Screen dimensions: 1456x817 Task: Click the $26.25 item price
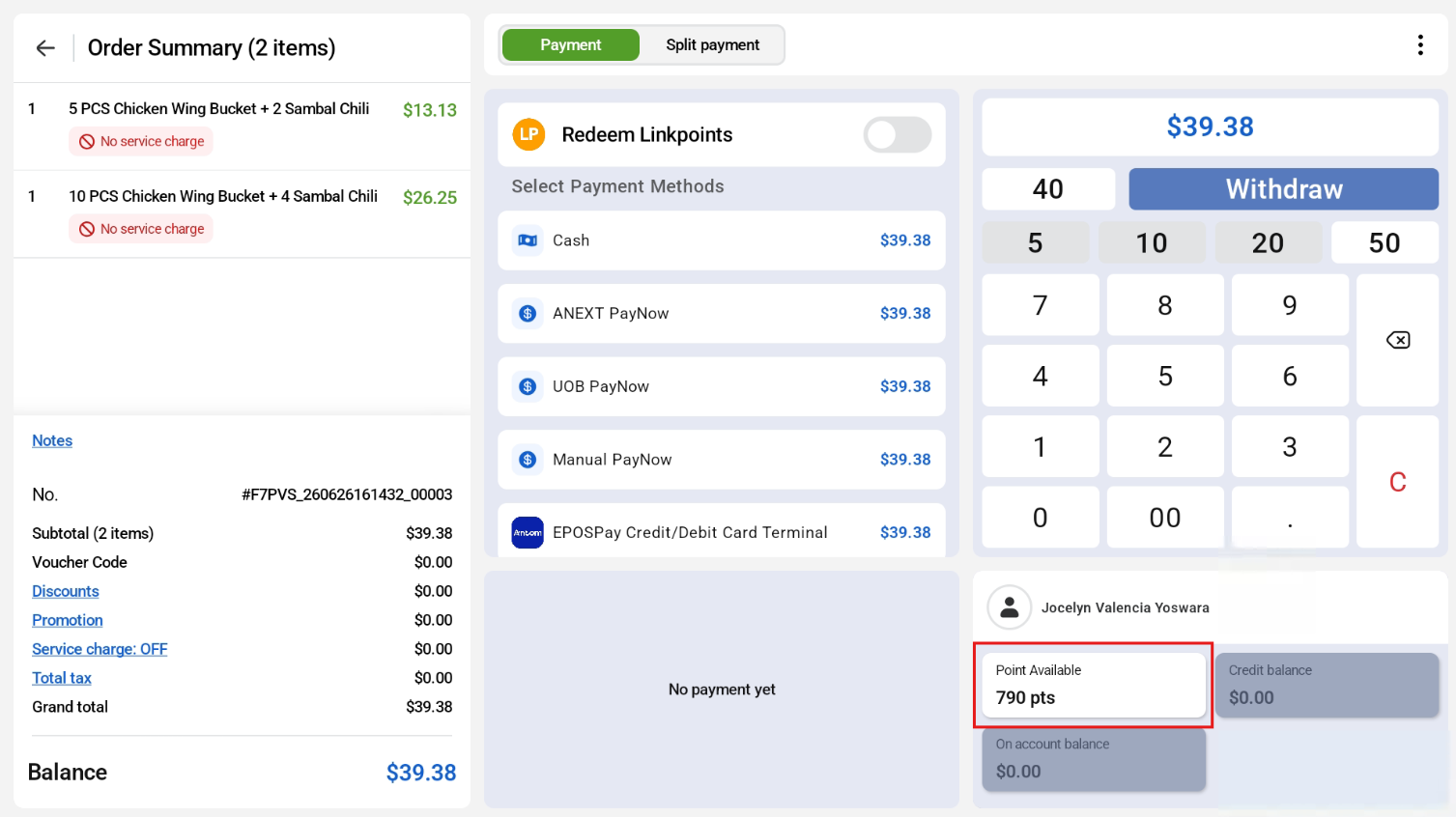430,197
